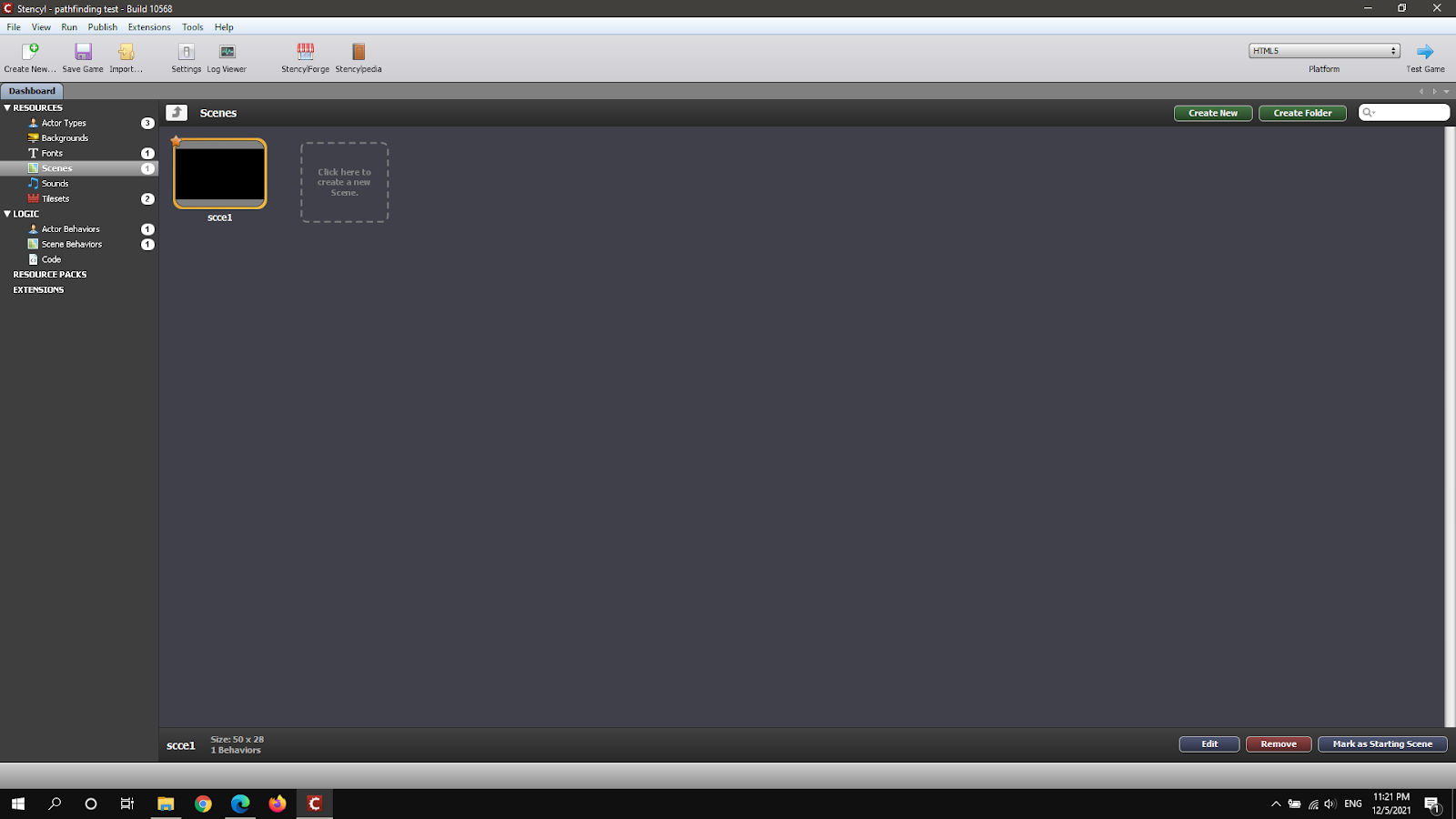Open the Publish menu

coord(103,27)
